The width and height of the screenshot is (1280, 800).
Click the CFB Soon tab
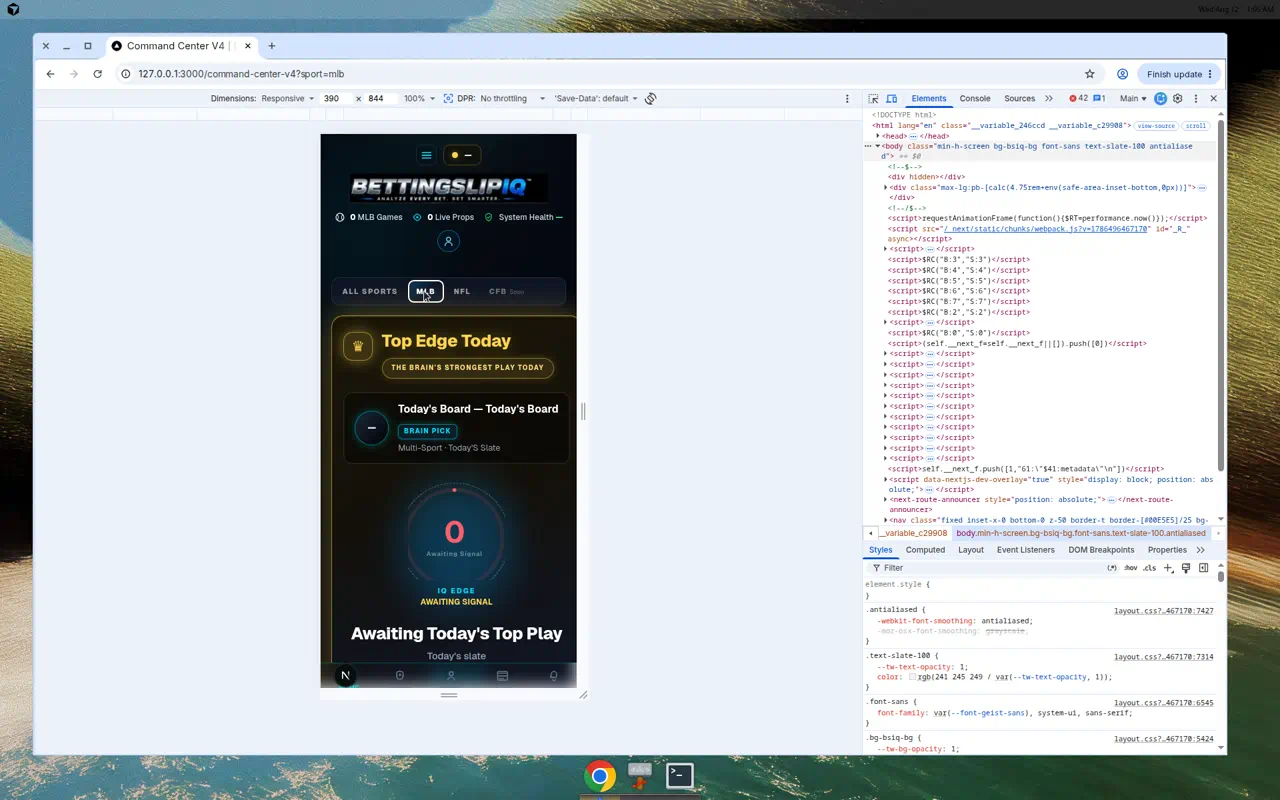(506, 292)
